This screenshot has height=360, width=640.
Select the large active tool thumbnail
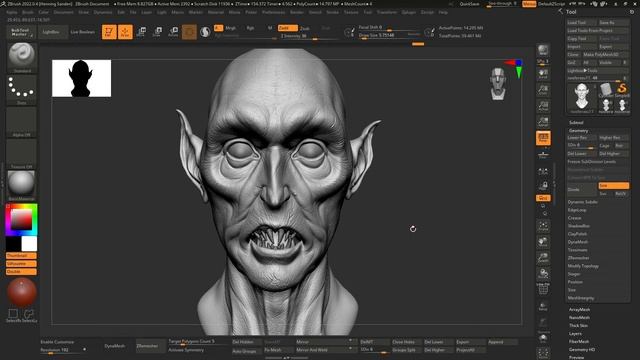click(x=582, y=98)
